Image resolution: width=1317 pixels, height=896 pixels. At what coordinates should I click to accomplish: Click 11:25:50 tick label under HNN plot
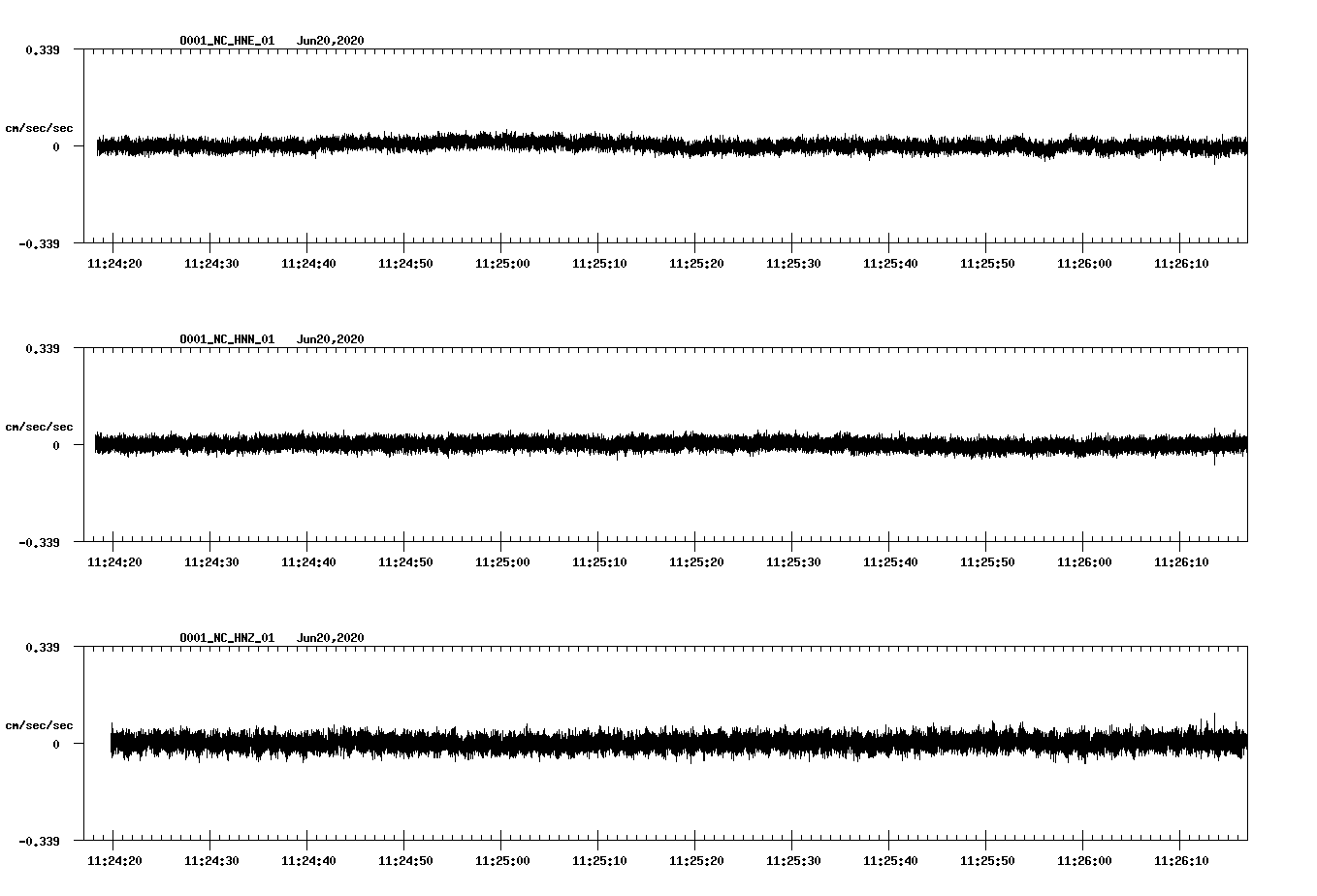tap(987, 562)
